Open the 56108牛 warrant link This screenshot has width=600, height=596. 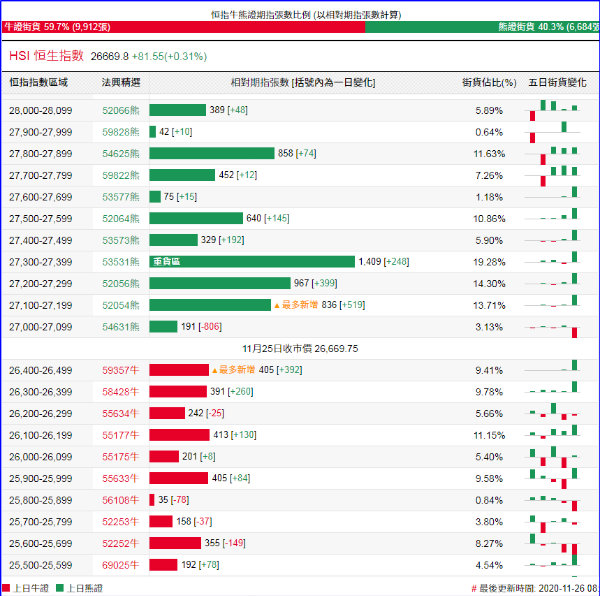121,500
